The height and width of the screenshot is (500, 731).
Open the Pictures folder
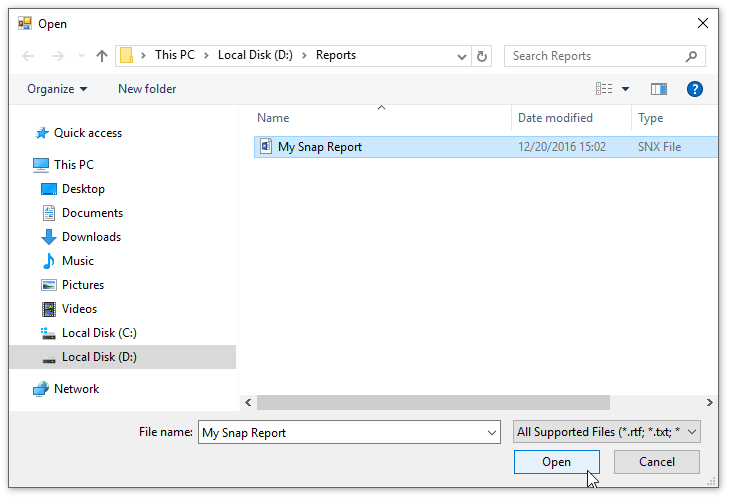click(83, 285)
